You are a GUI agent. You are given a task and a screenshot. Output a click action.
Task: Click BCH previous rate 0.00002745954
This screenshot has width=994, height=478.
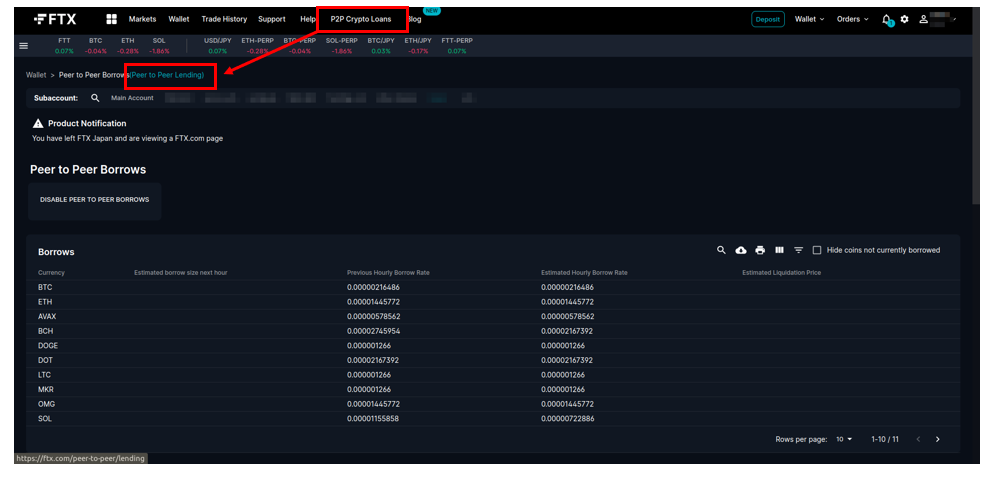point(373,331)
